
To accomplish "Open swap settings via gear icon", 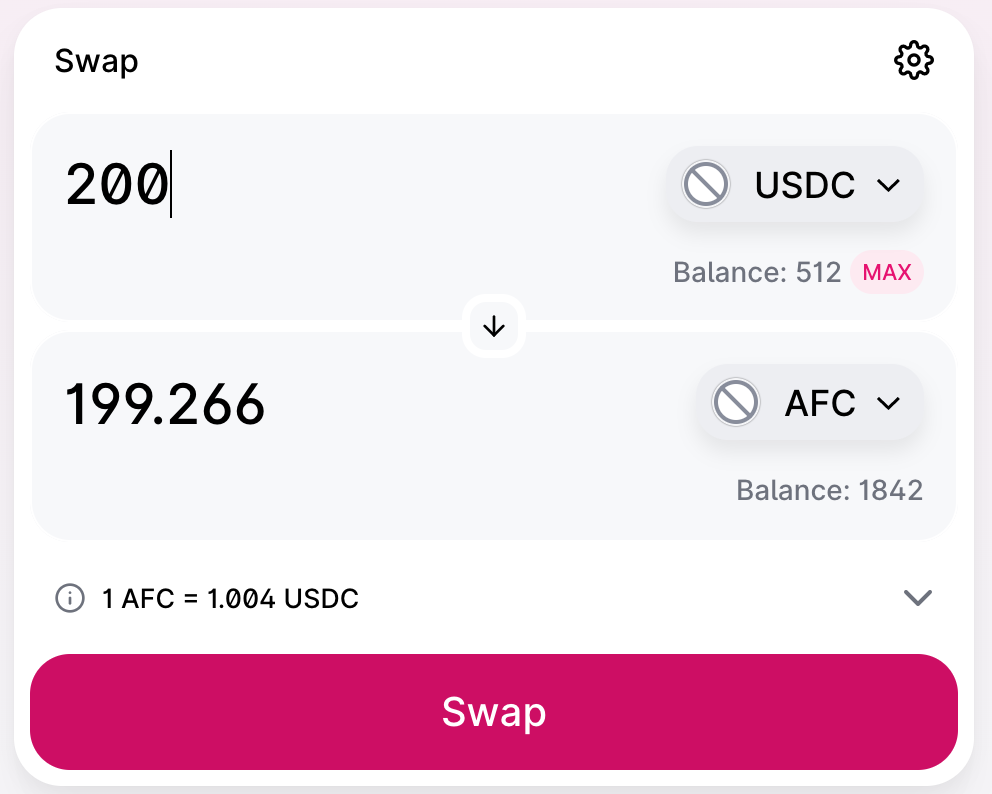I will [x=913, y=61].
